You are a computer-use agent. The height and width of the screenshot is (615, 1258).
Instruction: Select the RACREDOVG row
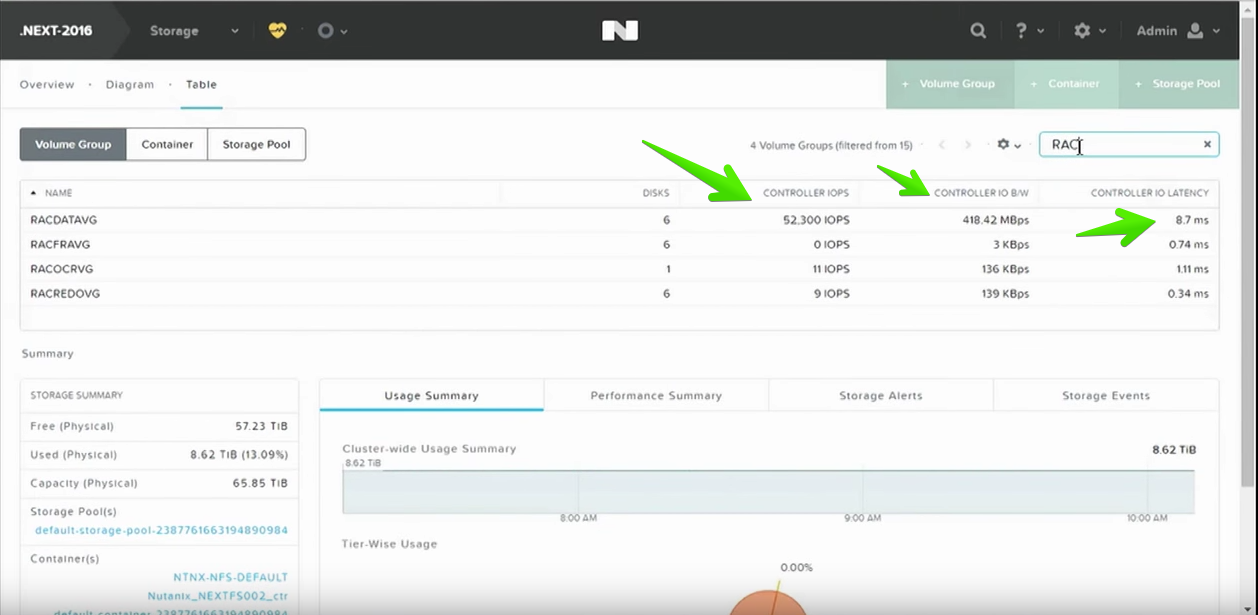[619, 294]
